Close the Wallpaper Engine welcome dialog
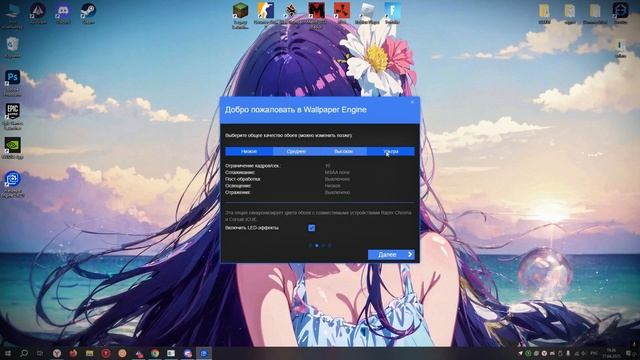The height and width of the screenshot is (360, 640). 412,102
